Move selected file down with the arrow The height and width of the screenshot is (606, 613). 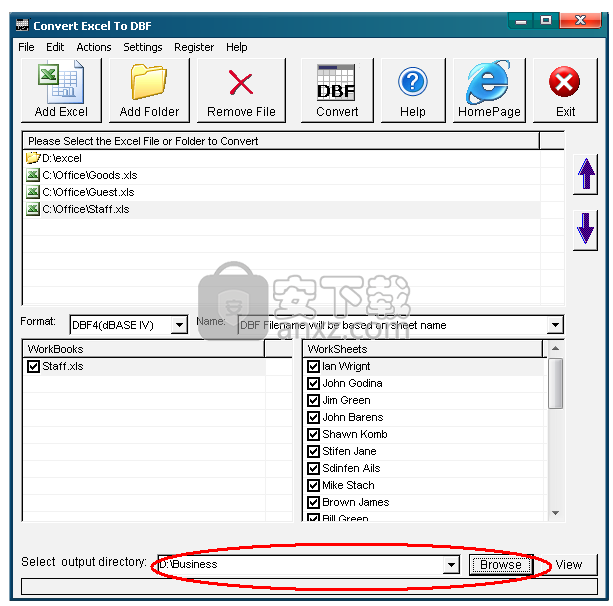click(x=585, y=229)
